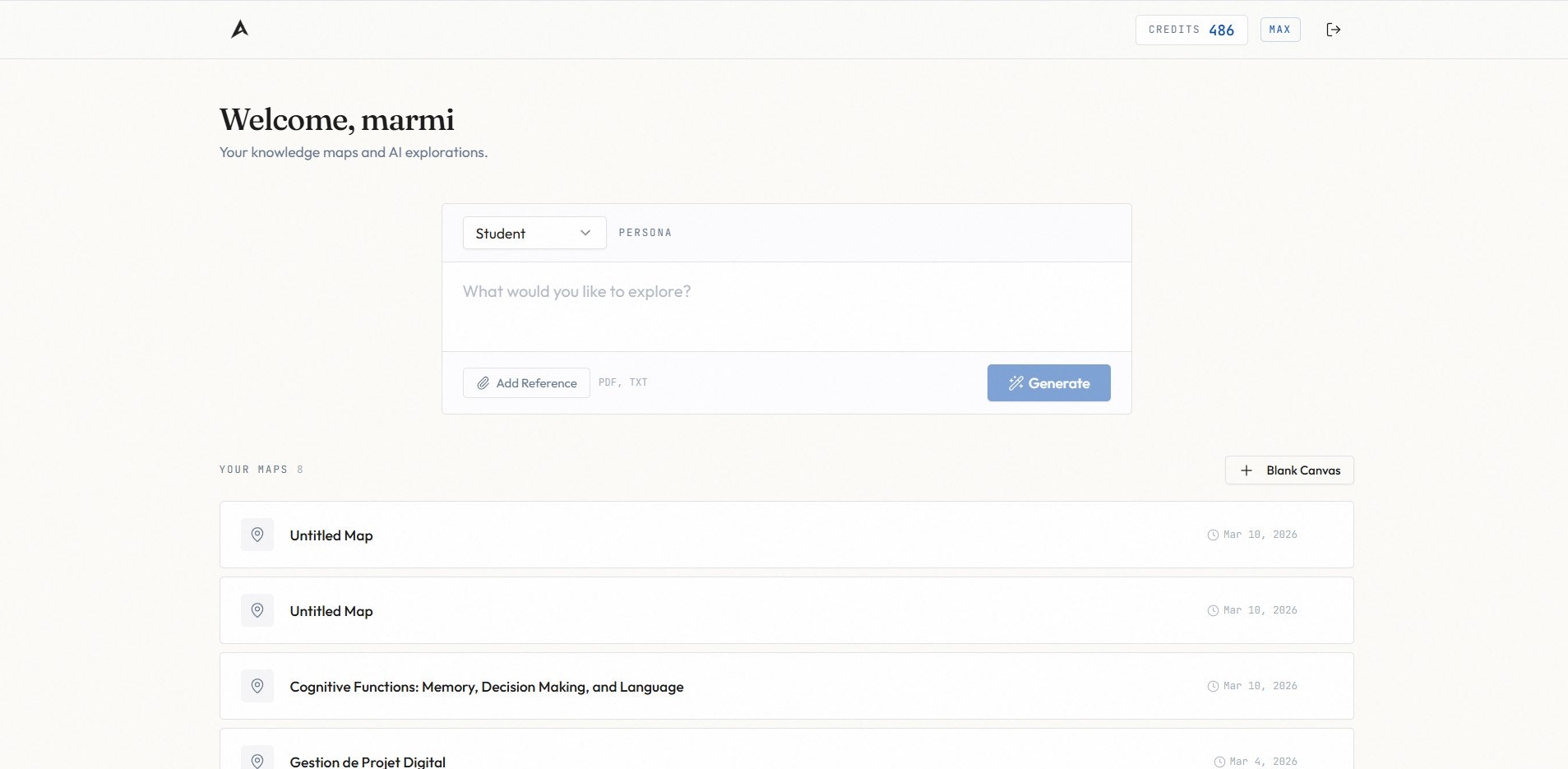Click the logout icon in the top right
Viewport: 1568px width, 769px height.
tap(1334, 29)
